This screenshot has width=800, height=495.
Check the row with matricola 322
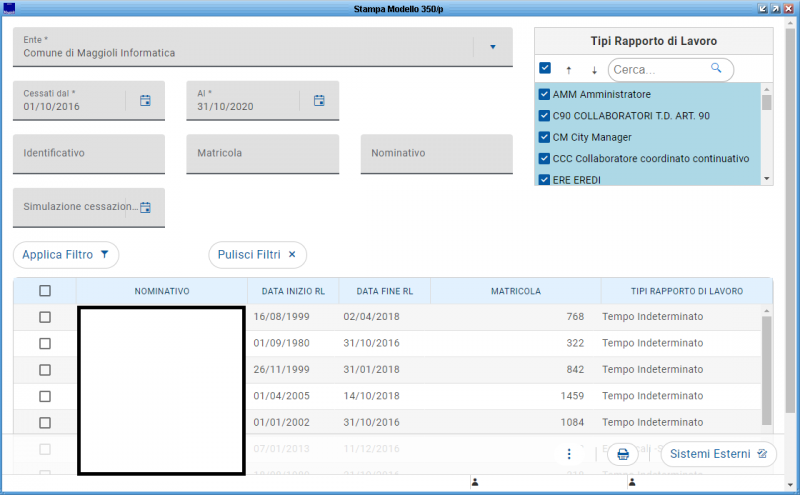click(x=45, y=343)
